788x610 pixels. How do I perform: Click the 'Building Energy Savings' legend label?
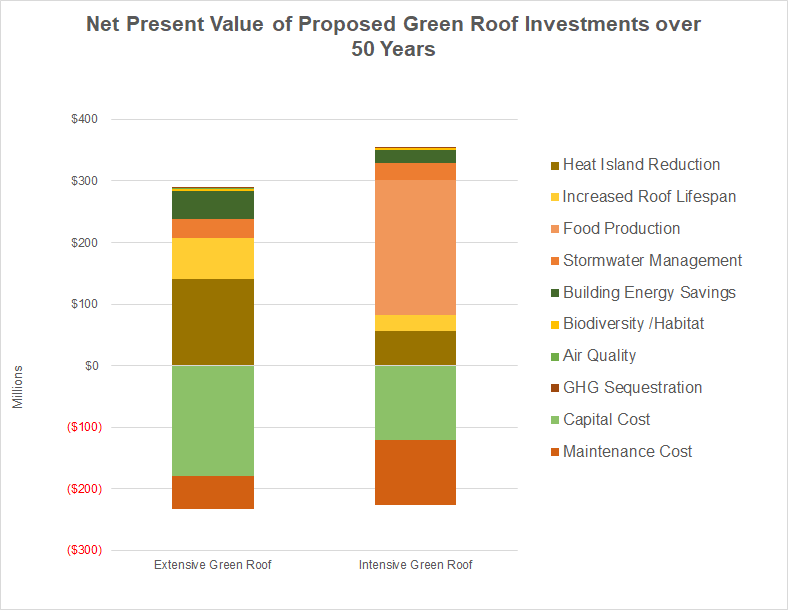(649, 292)
